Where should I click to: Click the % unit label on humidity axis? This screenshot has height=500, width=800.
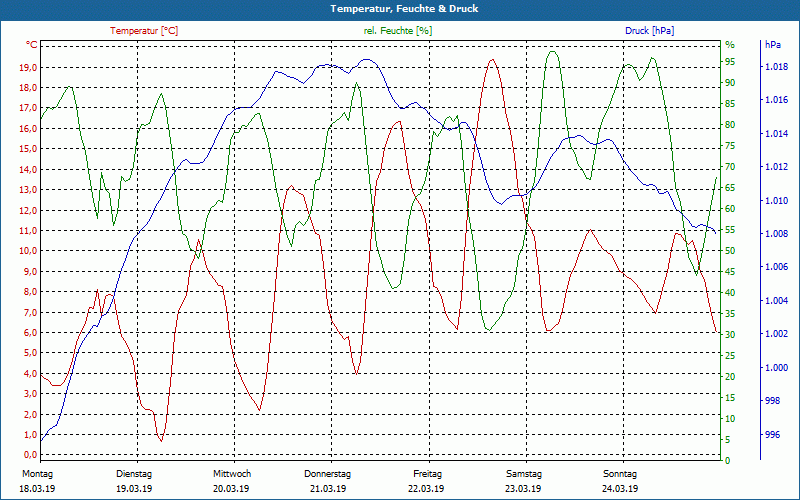[730, 45]
